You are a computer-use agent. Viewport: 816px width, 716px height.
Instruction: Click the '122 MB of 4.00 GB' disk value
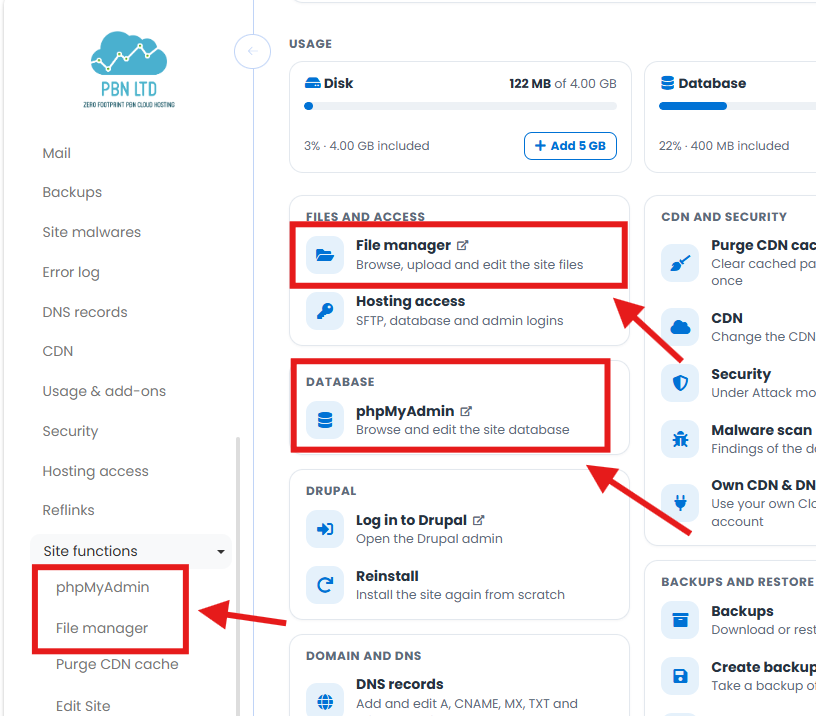click(x=563, y=84)
